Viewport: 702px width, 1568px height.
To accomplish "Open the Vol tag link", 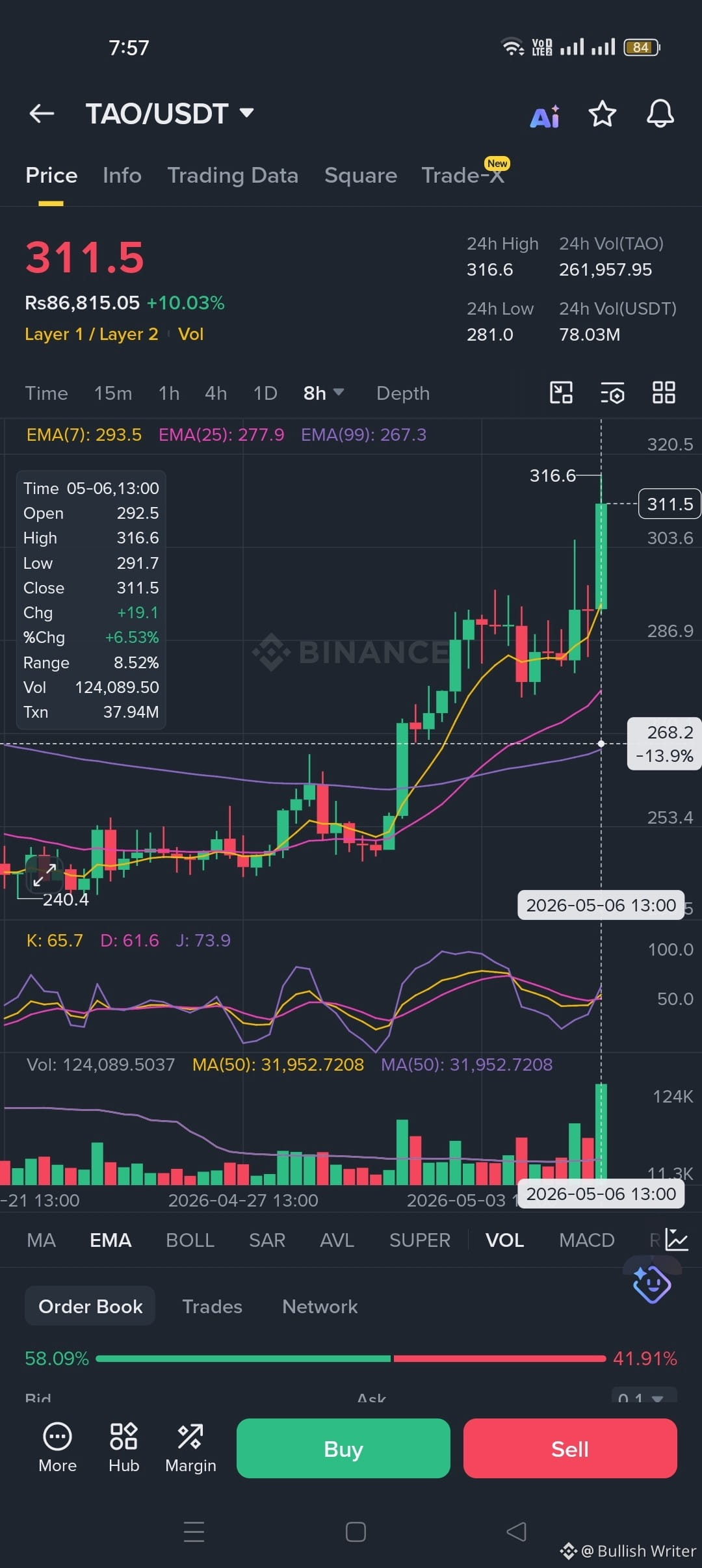I will click(190, 334).
